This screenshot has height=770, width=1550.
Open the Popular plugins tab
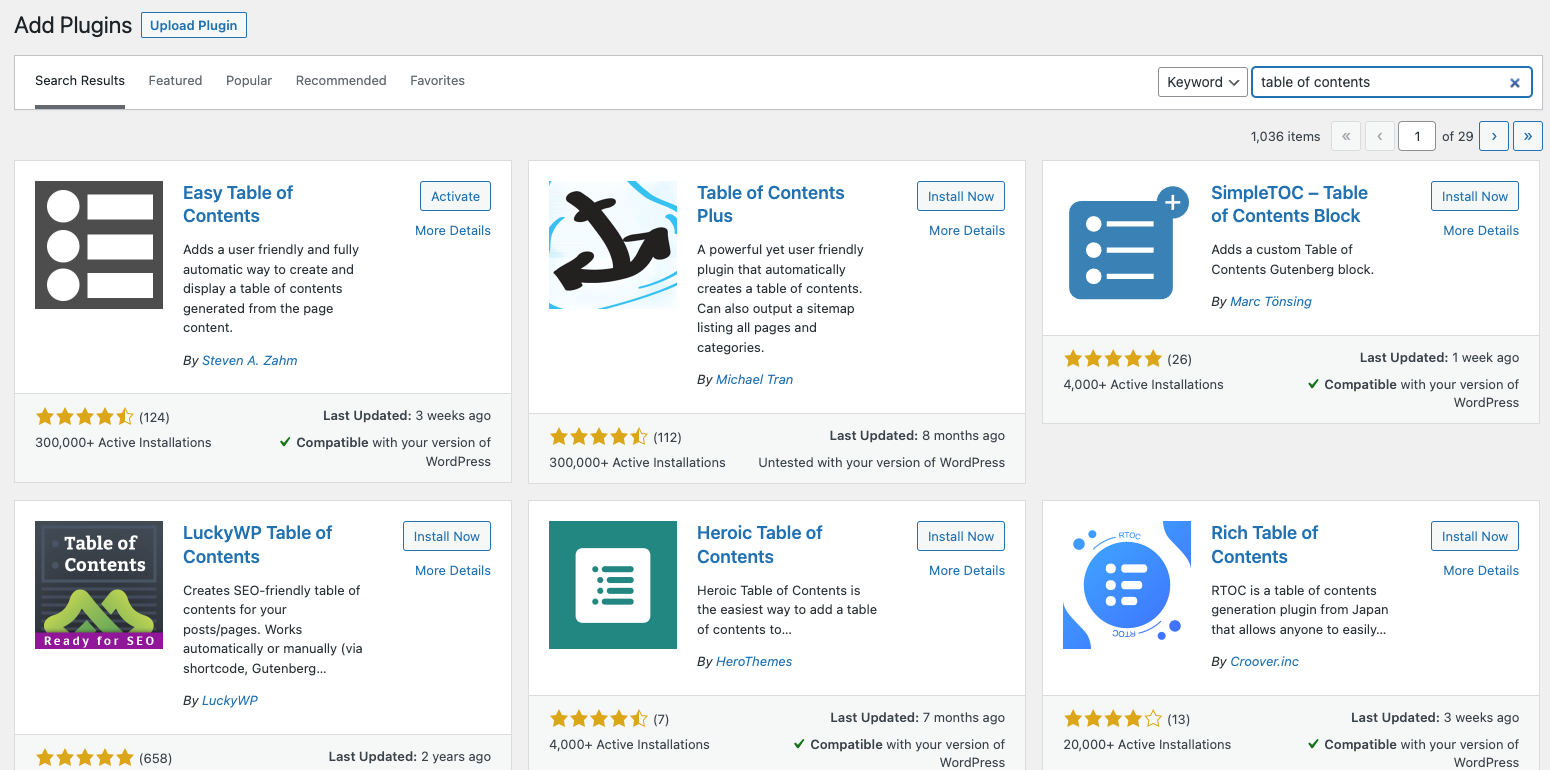click(x=248, y=80)
